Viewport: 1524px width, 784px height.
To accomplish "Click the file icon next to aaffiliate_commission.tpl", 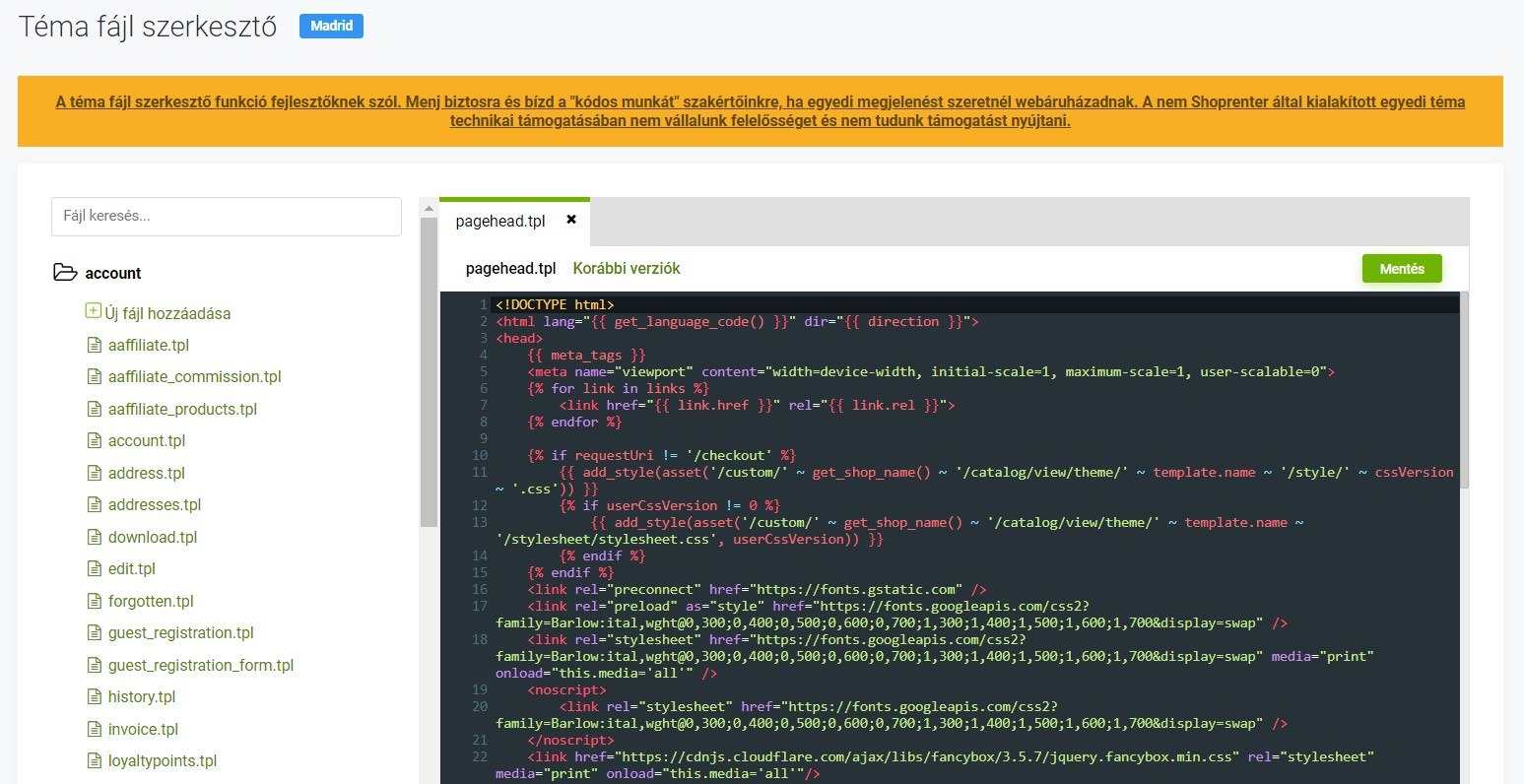I will point(95,376).
